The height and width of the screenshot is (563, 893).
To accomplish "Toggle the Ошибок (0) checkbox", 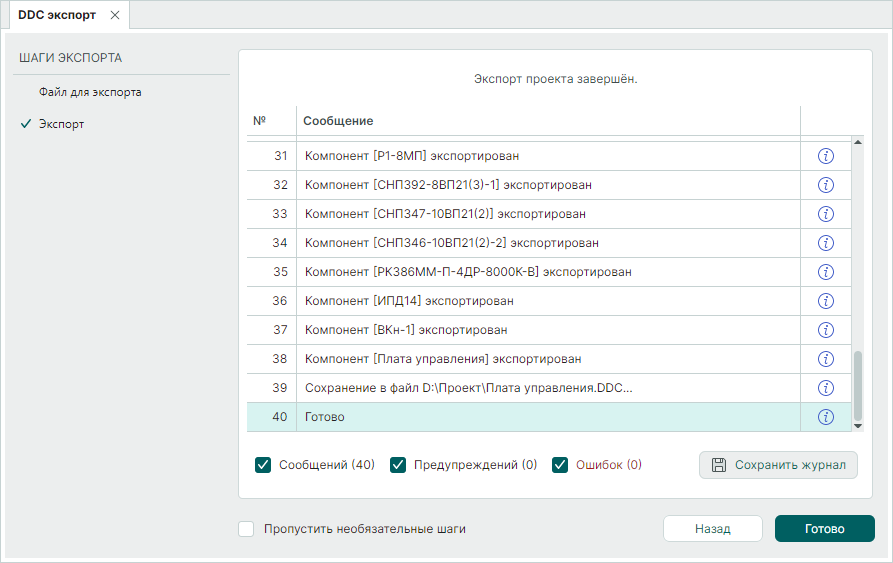I will [560, 465].
